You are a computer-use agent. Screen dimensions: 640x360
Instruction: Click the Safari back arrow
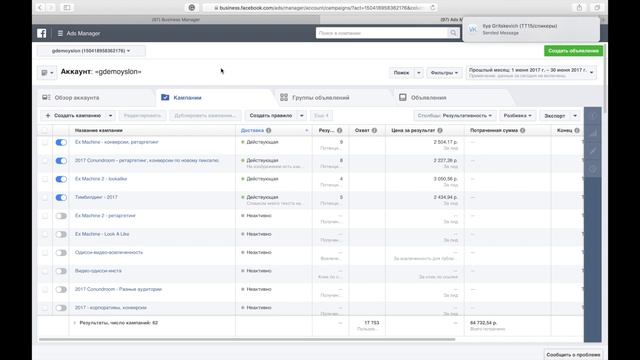40,7
